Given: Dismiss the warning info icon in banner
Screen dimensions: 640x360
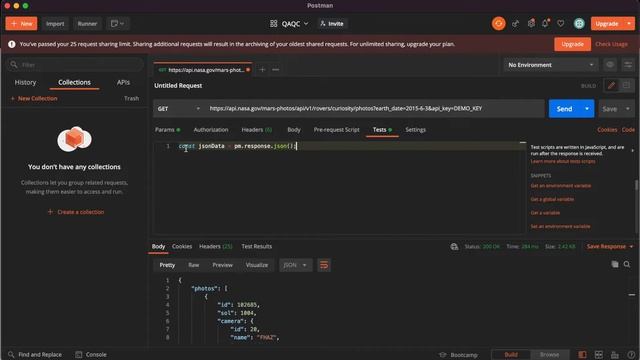Looking at the screenshot, I should click(x=12, y=44).
